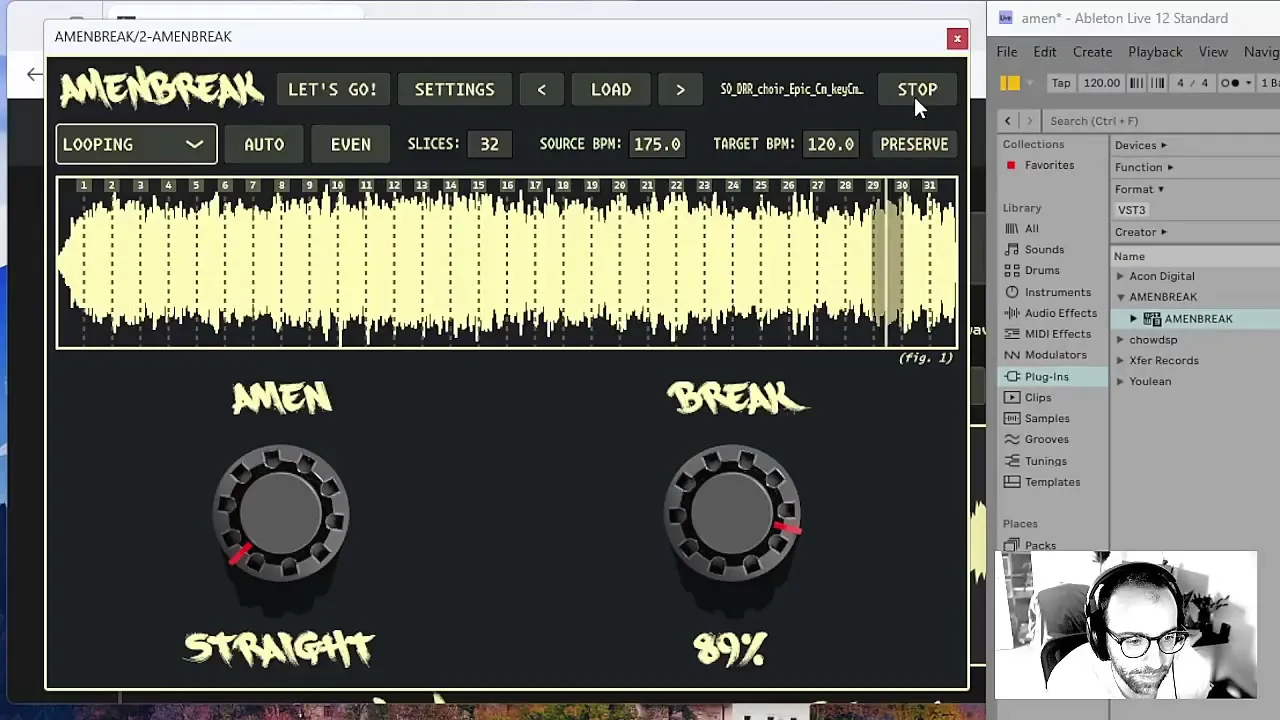Toggle AUTO slicing mode
This screenshot has height=720, width=1280.
tap(264, 144)
